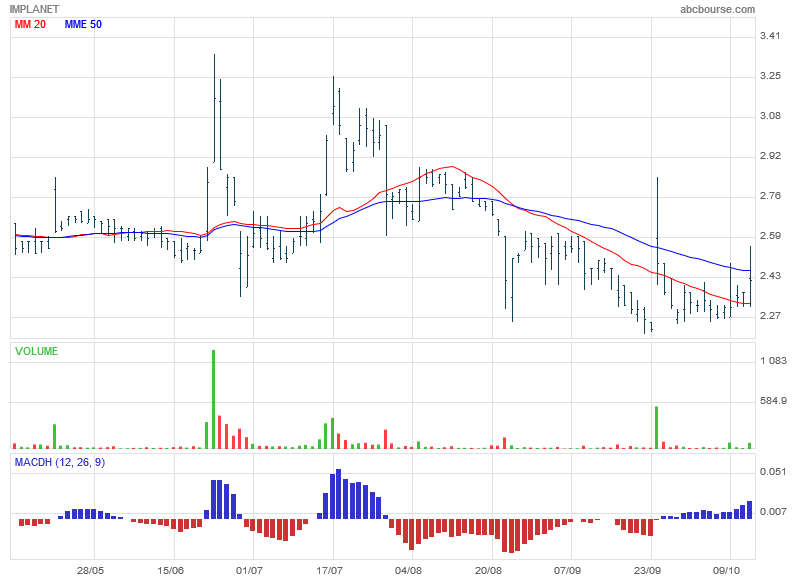Click the 2.43 price axis value

(x=770, y=276)
